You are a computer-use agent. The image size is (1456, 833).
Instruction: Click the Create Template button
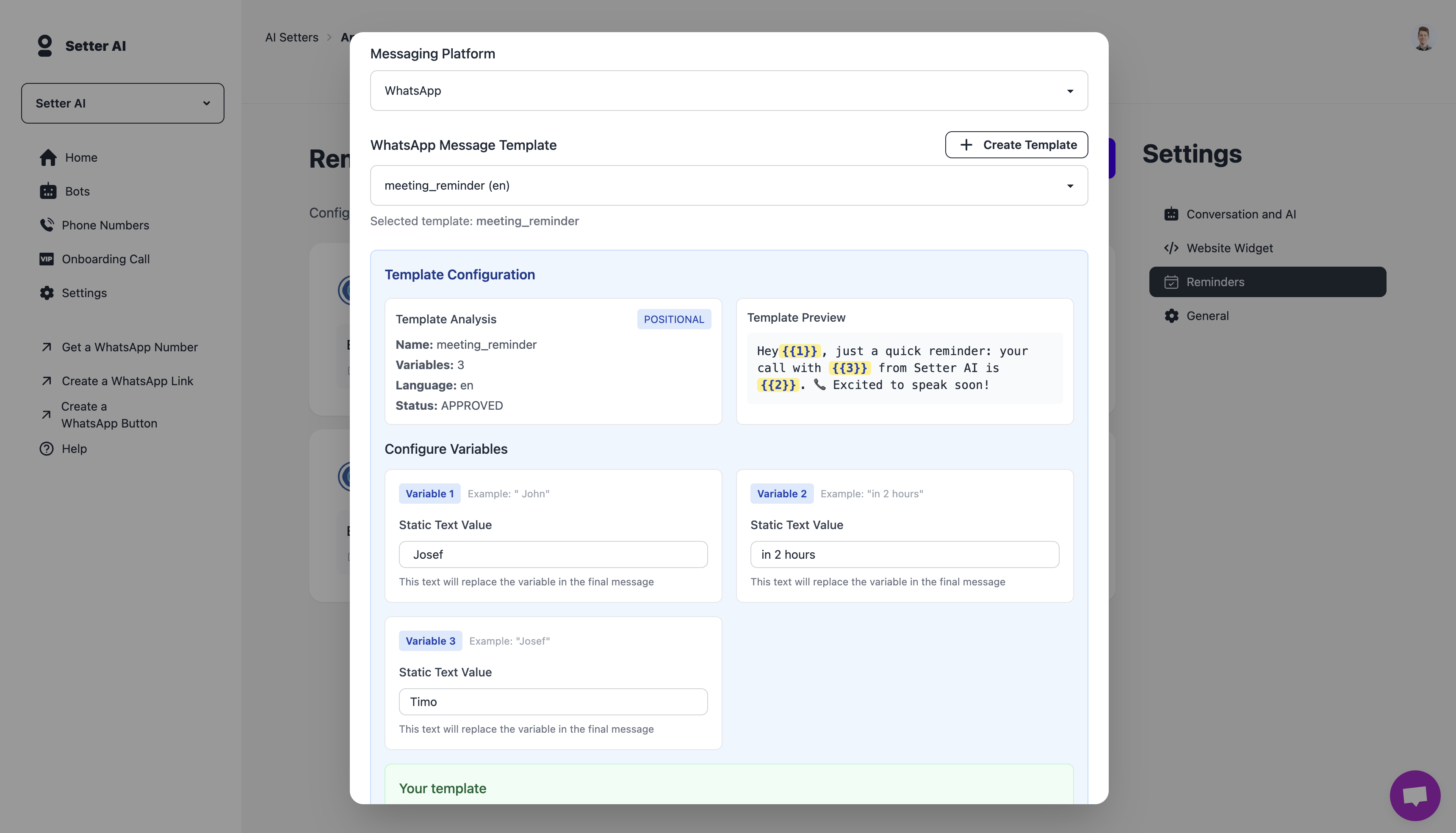click(x=1016, y=145)
